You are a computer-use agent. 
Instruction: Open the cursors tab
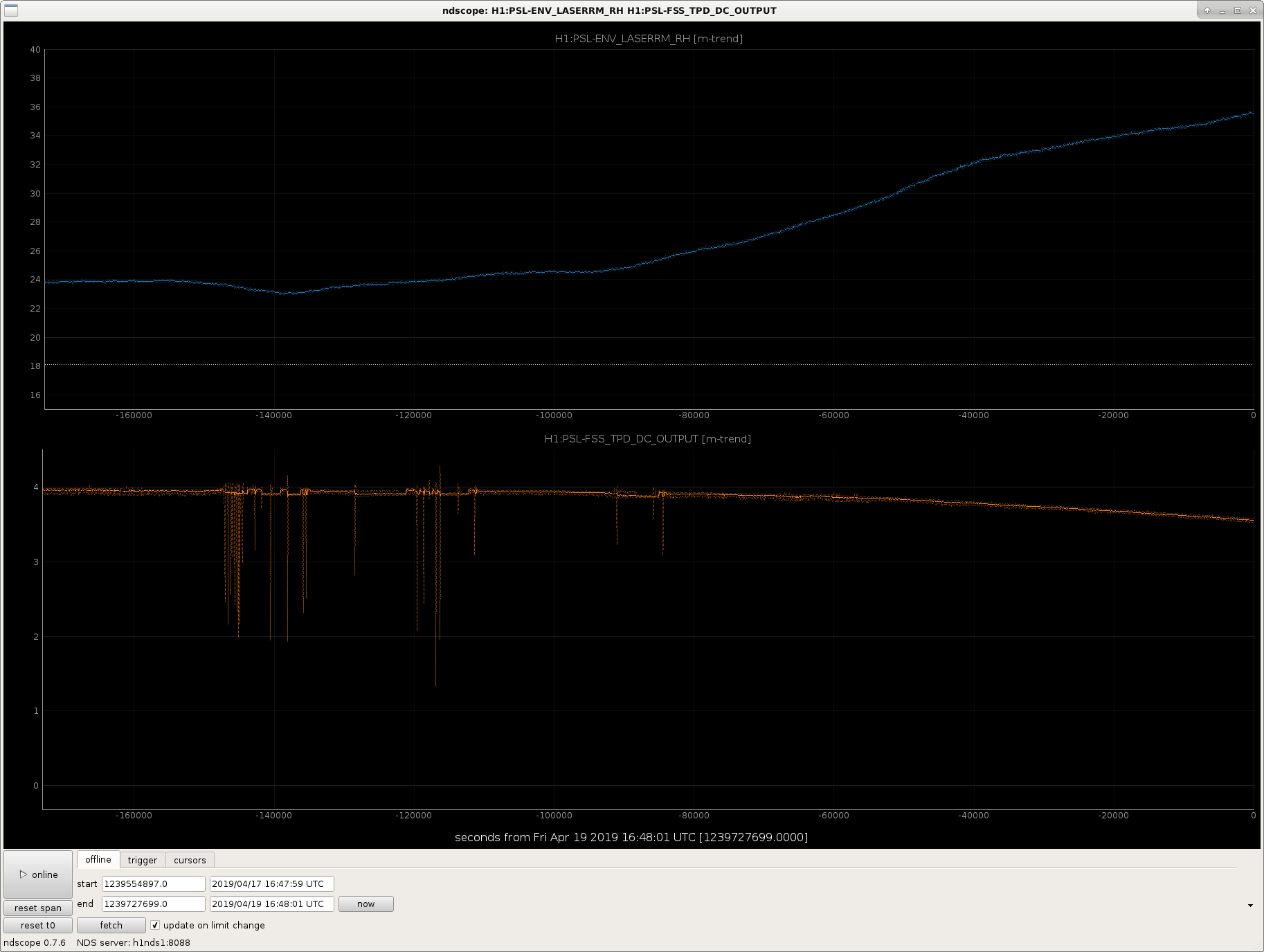(190, 860)
